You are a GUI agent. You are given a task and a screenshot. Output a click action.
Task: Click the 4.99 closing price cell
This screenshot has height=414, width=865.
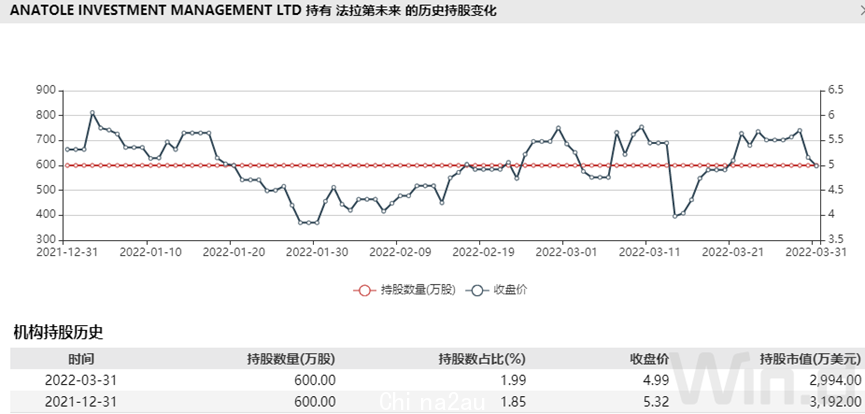[x=656, y=380]
